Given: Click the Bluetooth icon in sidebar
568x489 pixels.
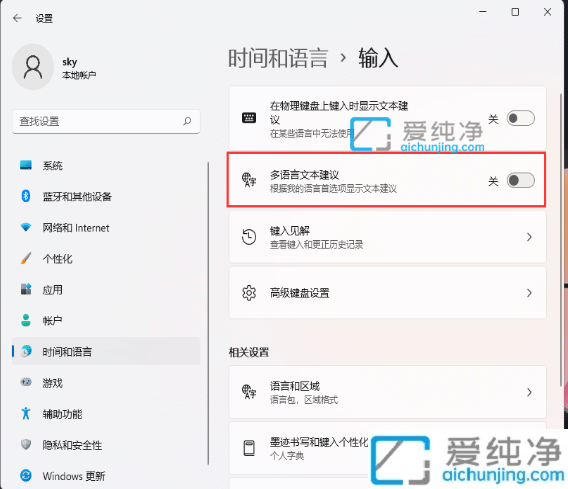Looking at the screenshot, I should coord(26,196).
